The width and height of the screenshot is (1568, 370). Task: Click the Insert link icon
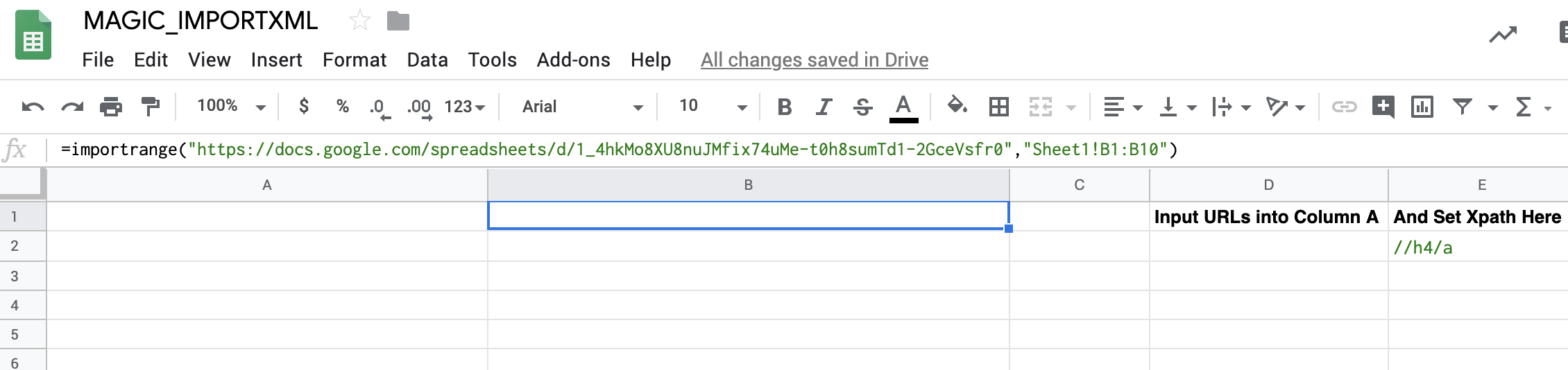1344,107
